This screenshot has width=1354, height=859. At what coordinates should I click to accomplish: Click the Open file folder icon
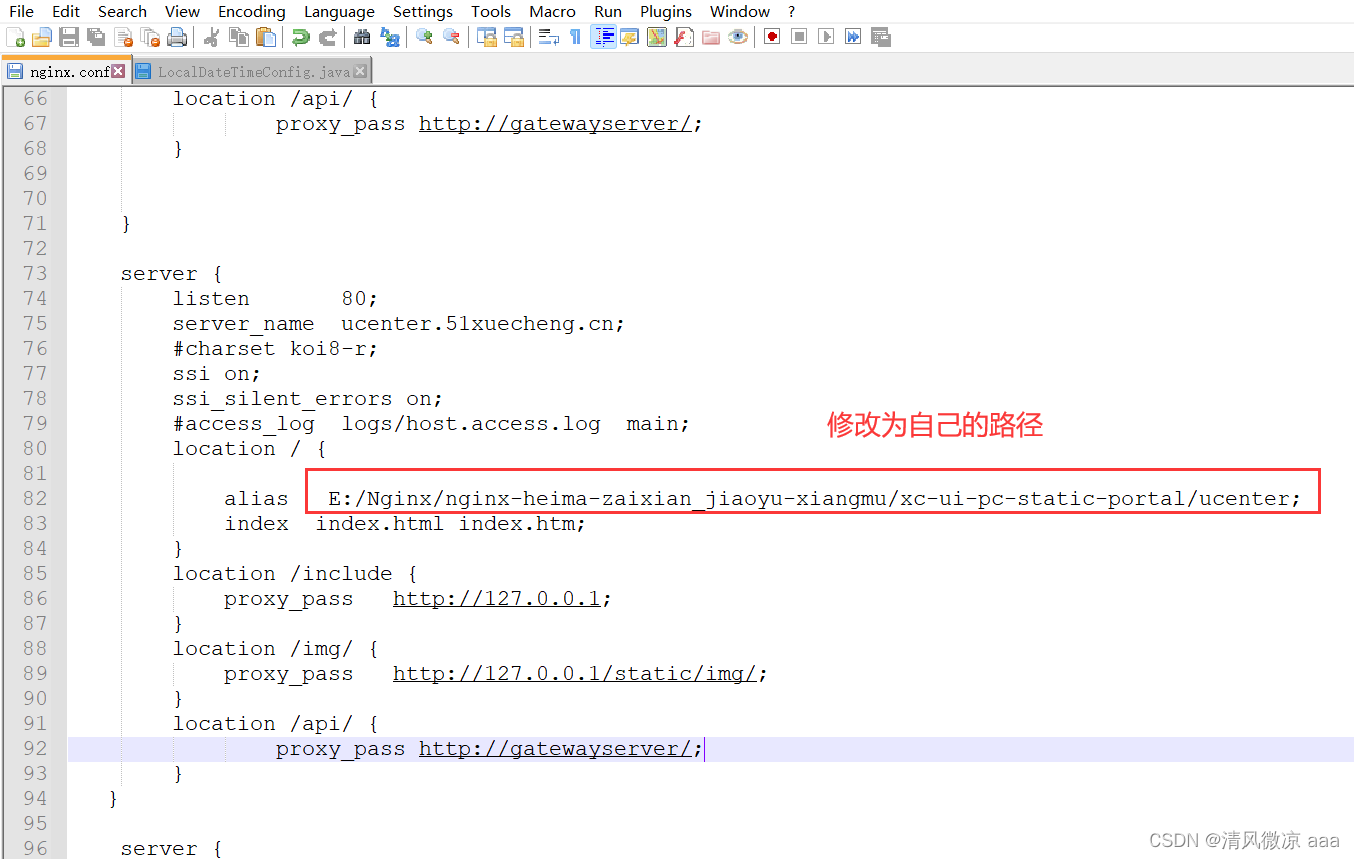[42, 38]
